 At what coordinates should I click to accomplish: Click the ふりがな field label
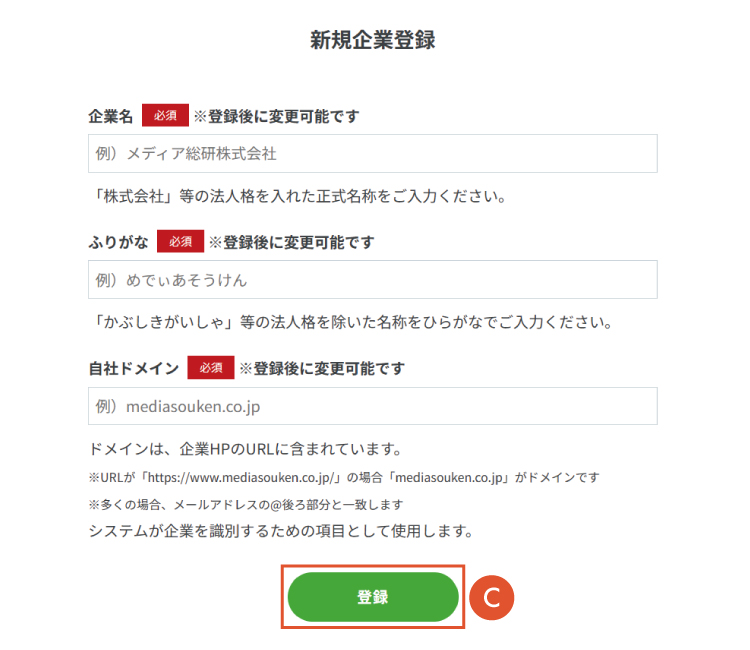click(118, 243)
